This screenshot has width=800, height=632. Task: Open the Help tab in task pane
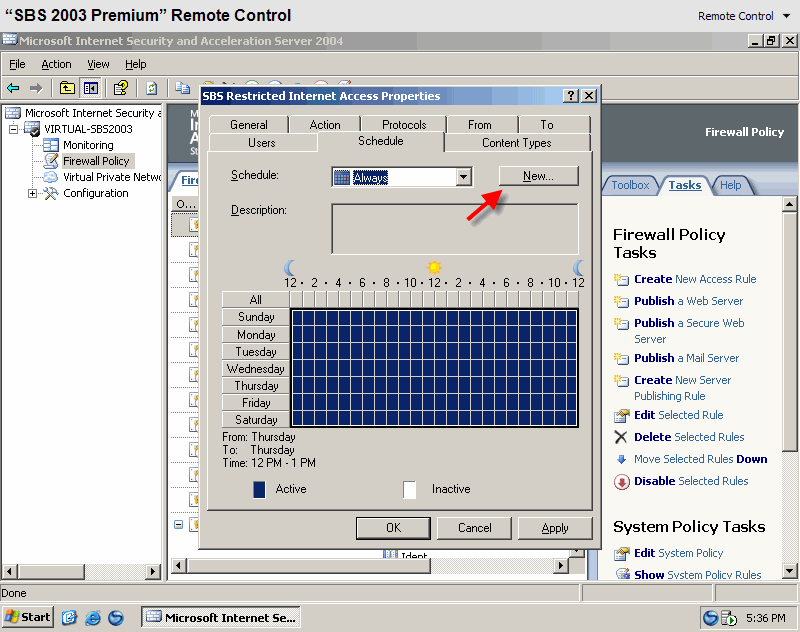click(x=730, y=185)
